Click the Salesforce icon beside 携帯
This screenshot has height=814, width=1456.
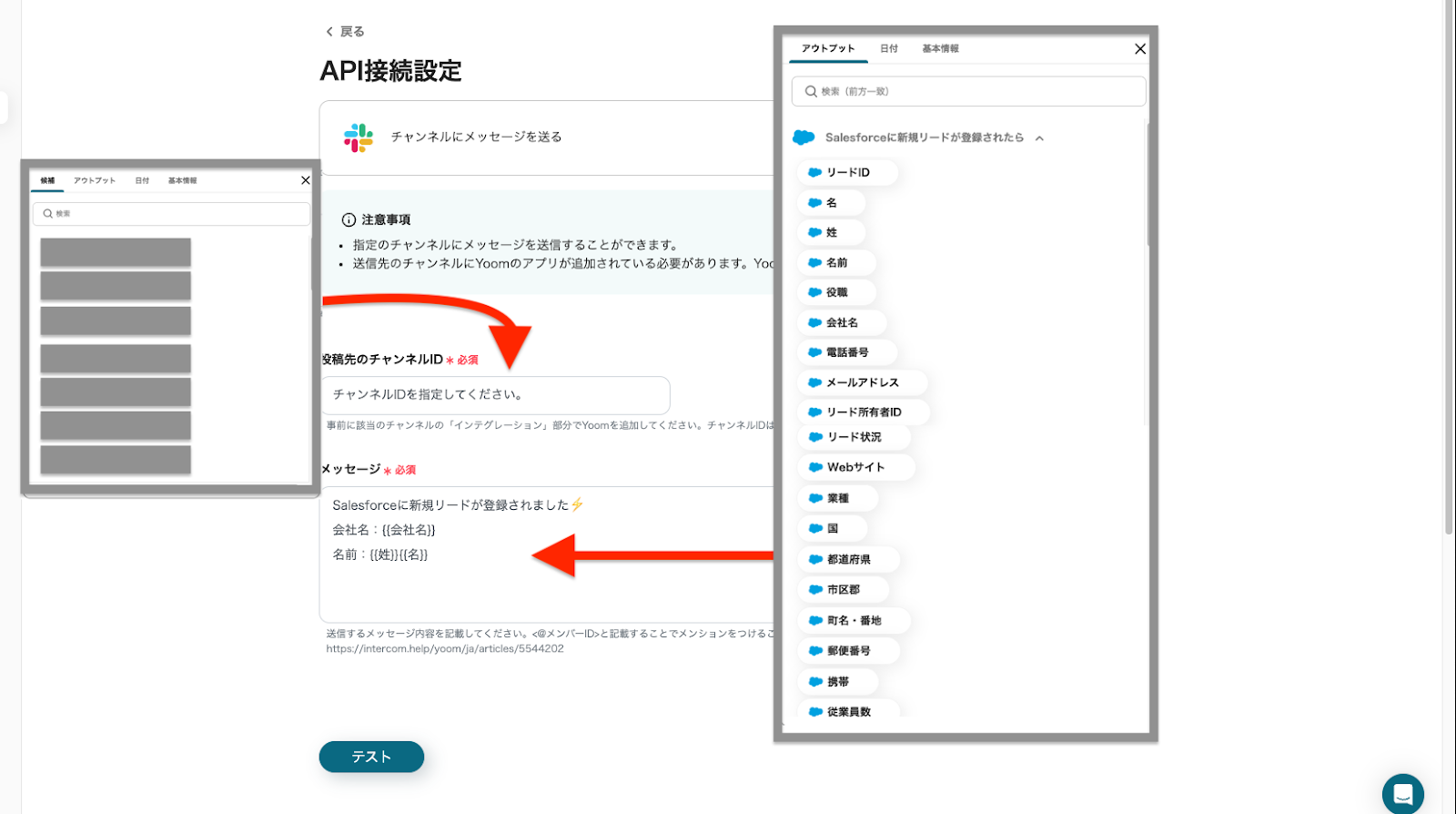point(815,682)
